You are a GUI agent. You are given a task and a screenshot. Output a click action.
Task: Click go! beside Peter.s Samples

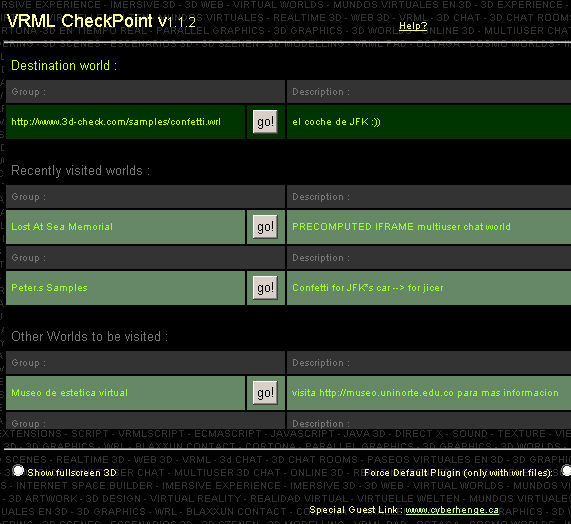[265, 288]
